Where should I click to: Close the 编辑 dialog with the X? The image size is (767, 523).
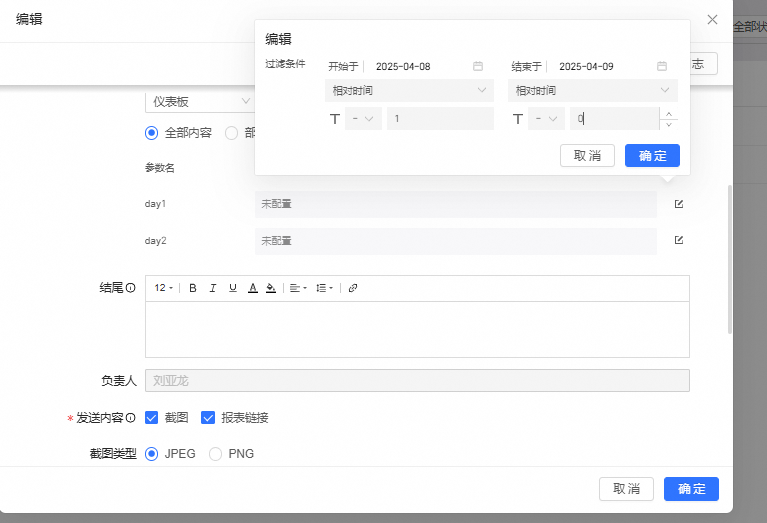point(712,20)
